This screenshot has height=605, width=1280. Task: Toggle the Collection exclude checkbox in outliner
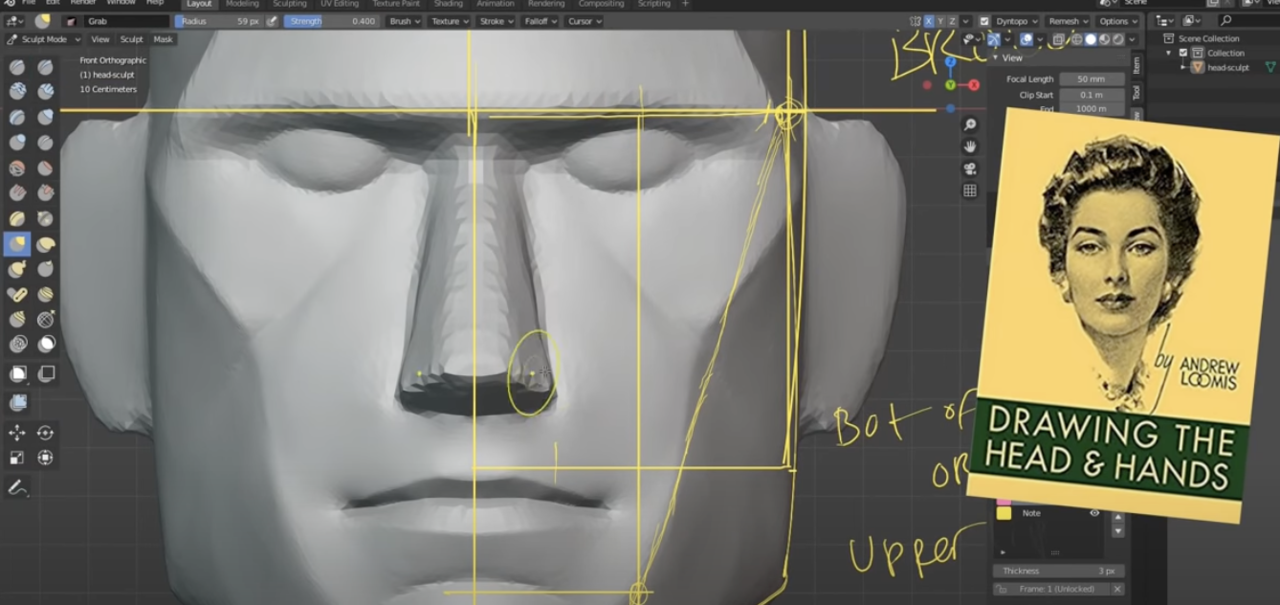tap(1183, 53)
